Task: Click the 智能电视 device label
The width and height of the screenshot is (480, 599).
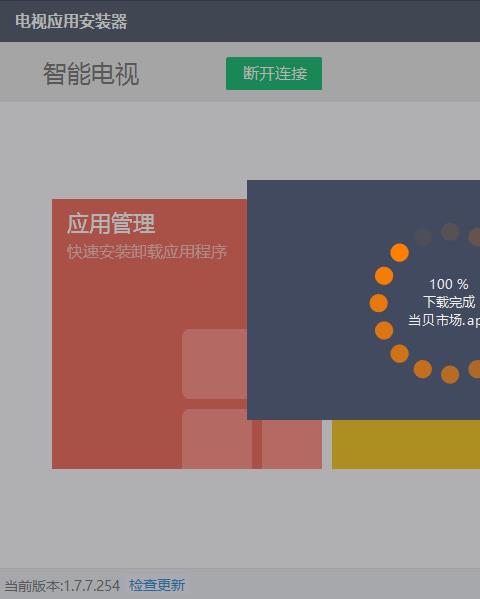Action: click(91, 74)
